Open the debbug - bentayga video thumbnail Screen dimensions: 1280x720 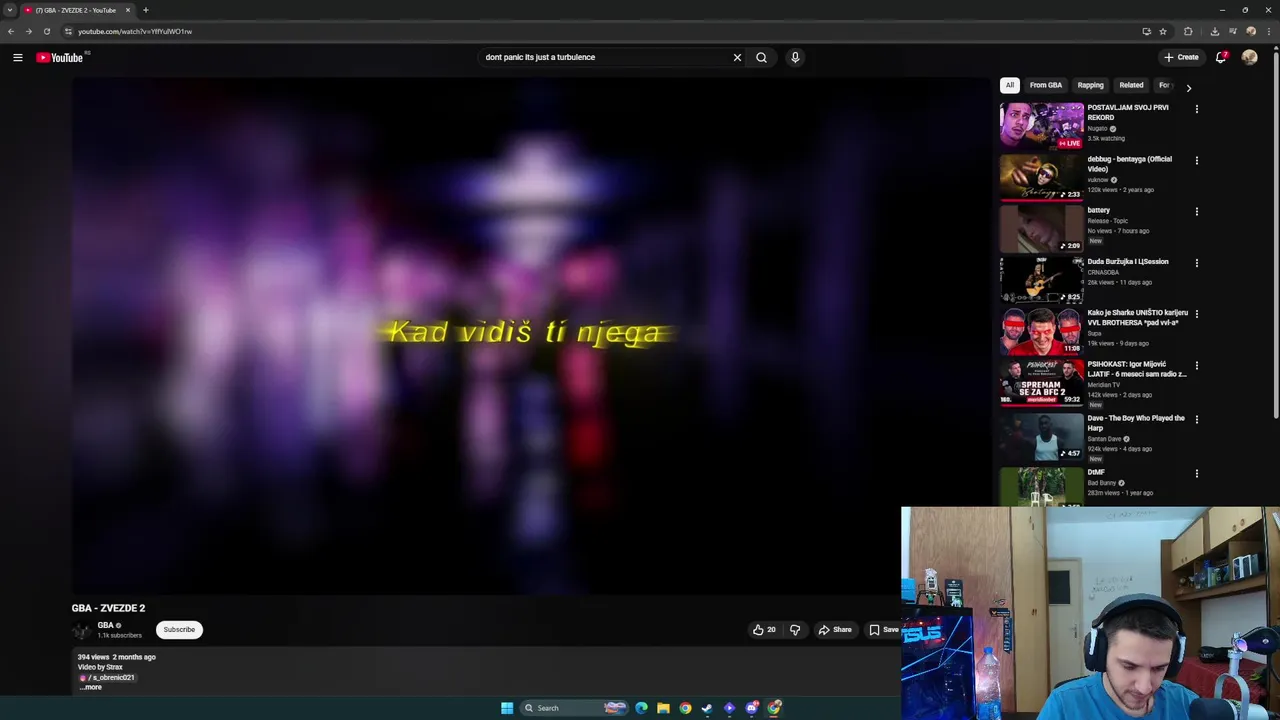1041,176
